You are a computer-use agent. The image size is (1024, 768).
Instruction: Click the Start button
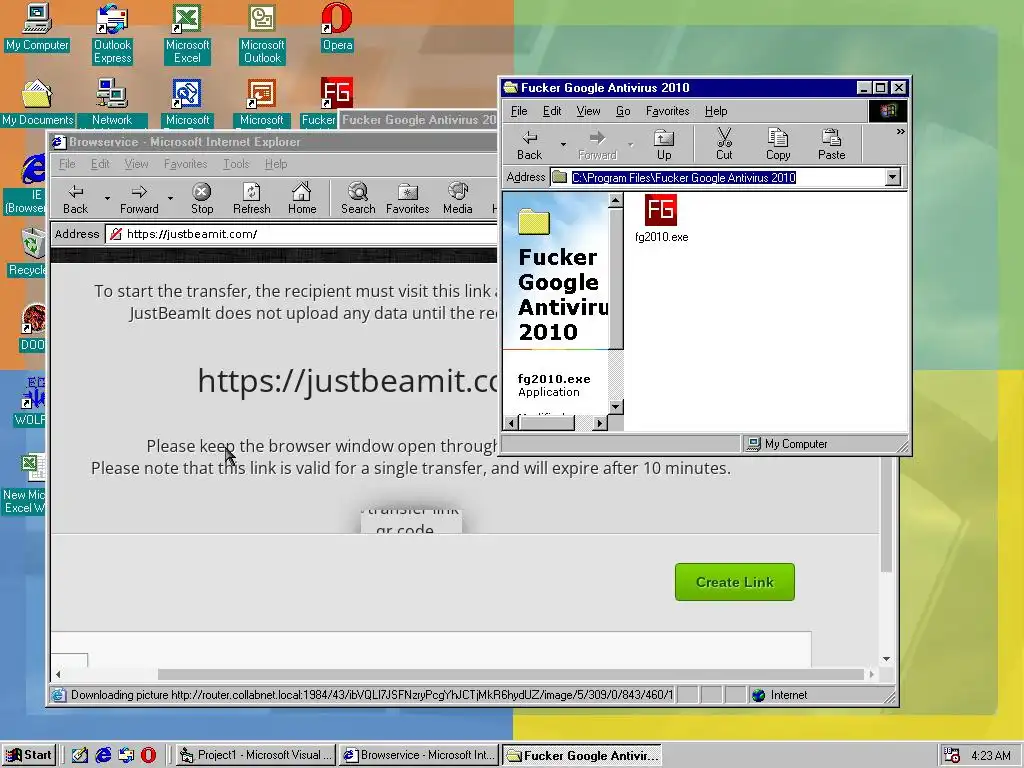click(29, 755)
